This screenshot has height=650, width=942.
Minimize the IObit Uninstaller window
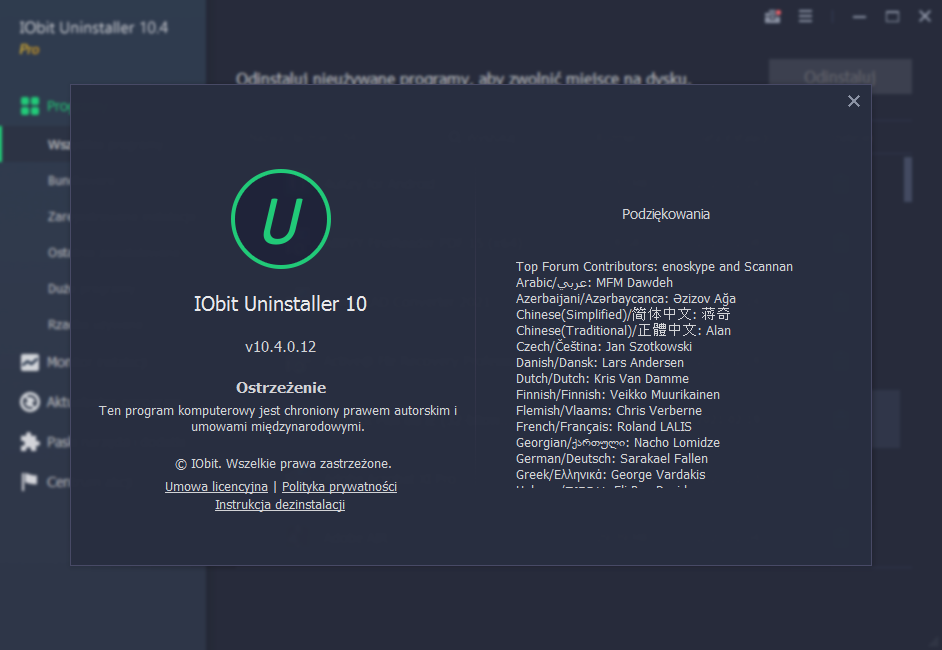pos(860,17)
